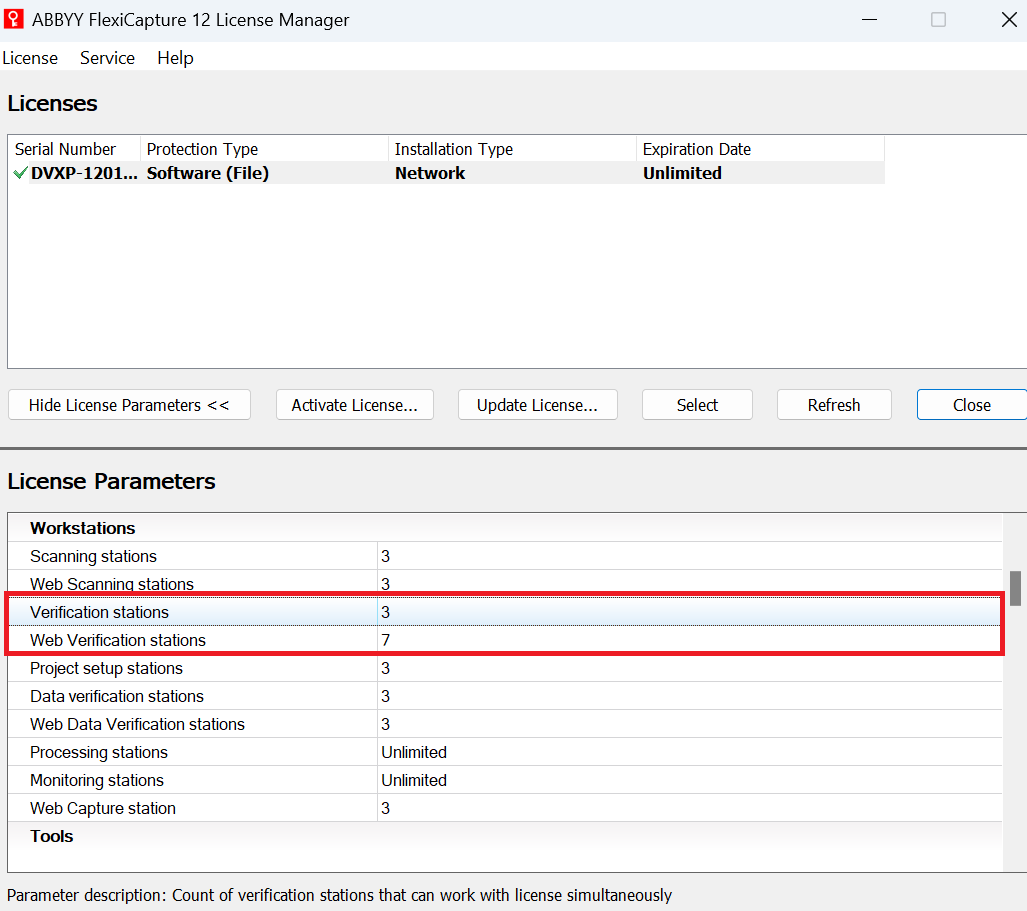The height and width of the screenshot is (911, 1027).
Task: Click the Serial Number column header
Action: 75,149
